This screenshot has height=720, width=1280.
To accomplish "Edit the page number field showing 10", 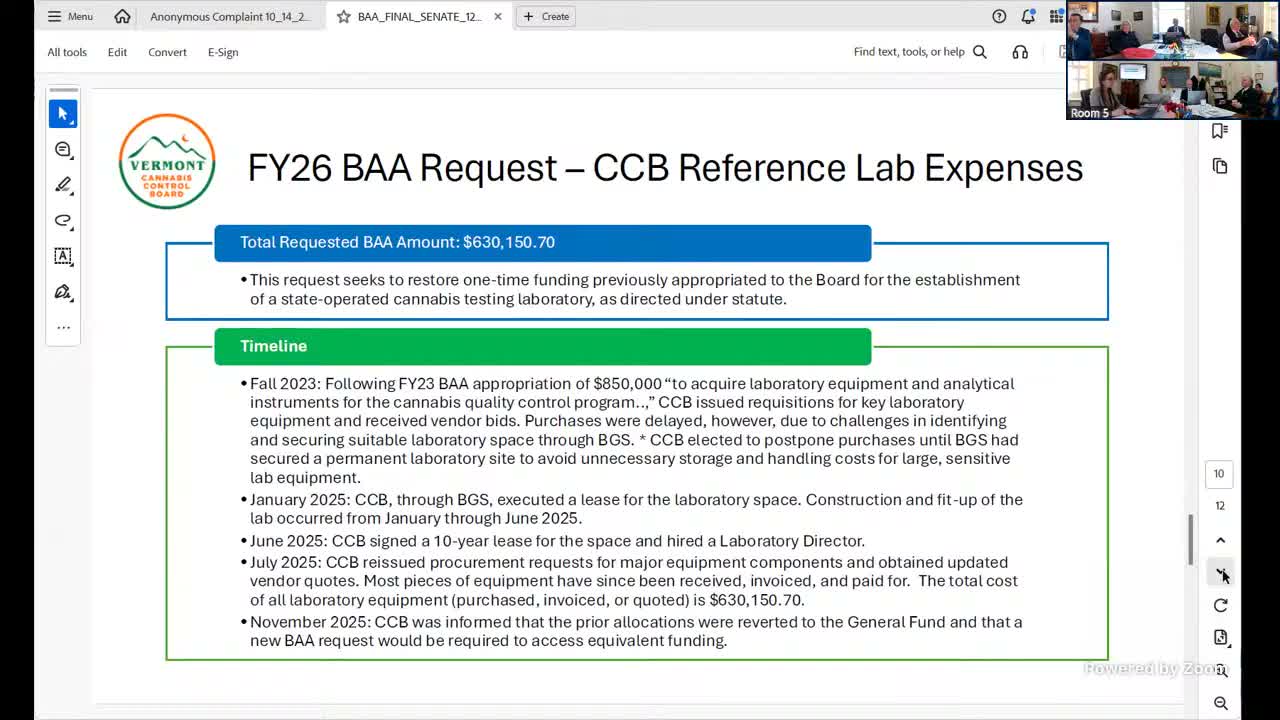I will coord(1219,473).
